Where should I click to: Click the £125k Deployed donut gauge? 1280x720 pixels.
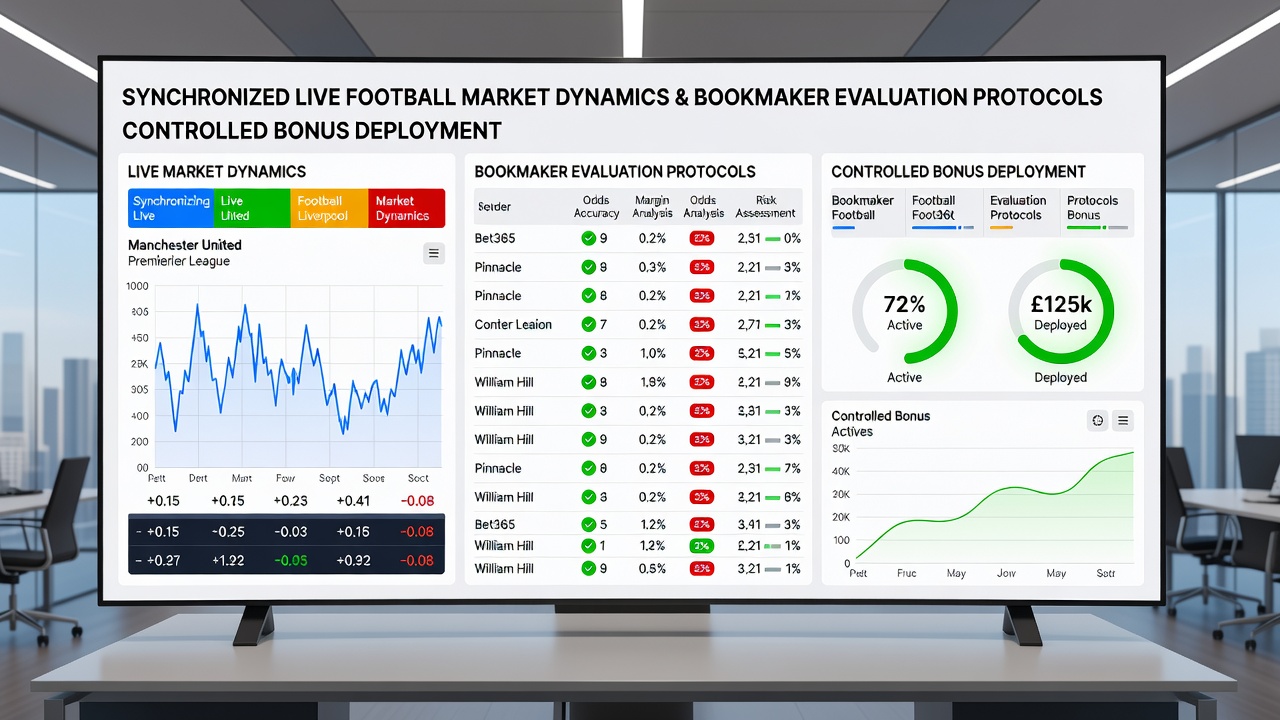pyautogui.click(x=1060, y=312)
